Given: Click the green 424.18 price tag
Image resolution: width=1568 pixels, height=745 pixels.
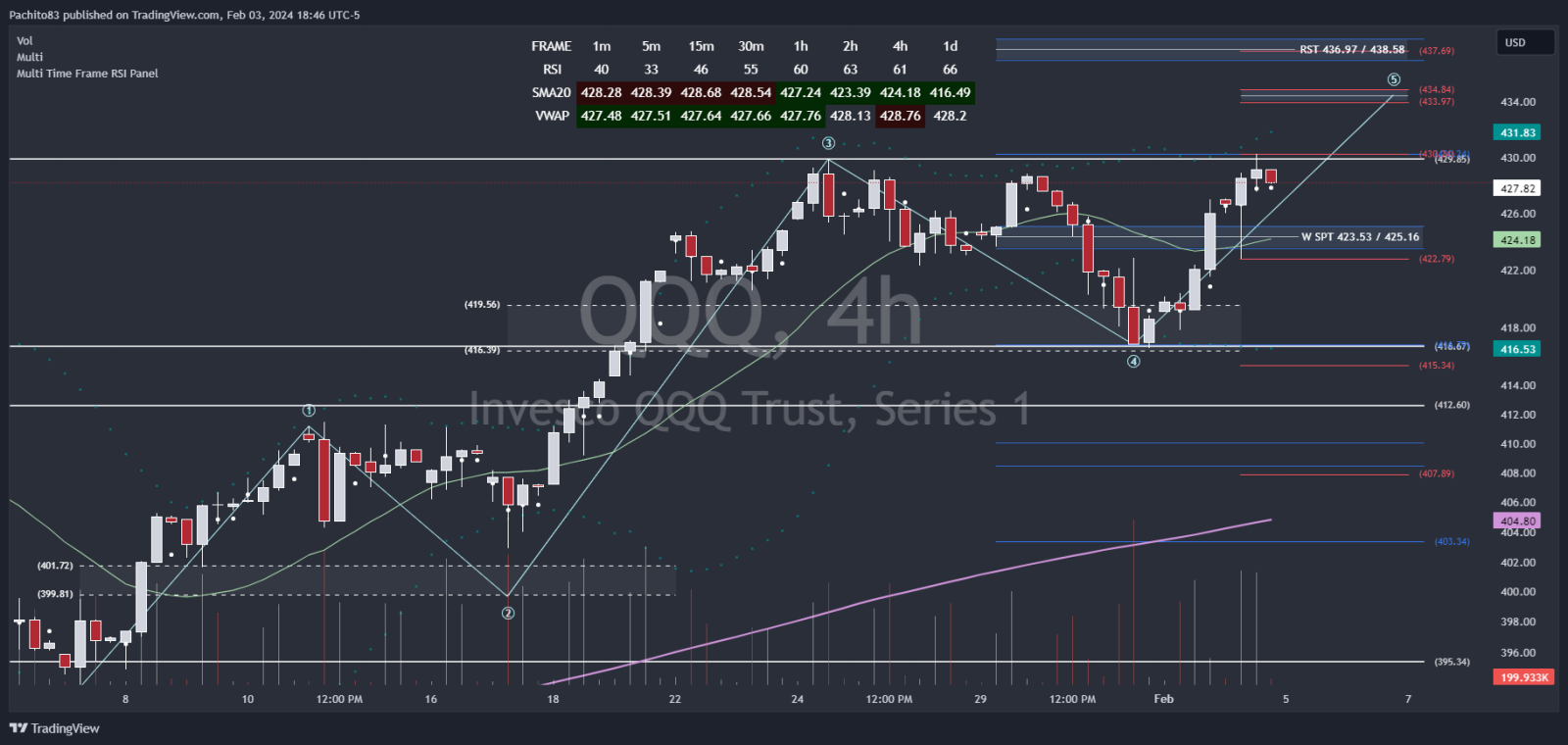Looking at the screenshot, I should 1518,240.
